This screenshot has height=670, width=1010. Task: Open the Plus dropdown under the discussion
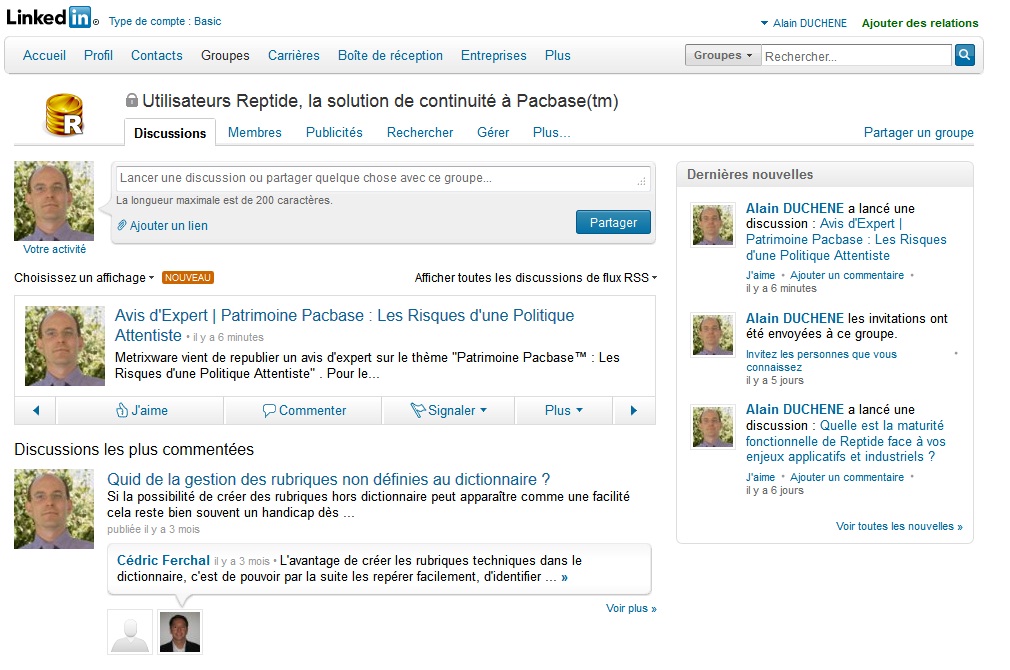[x=564, y=410]
